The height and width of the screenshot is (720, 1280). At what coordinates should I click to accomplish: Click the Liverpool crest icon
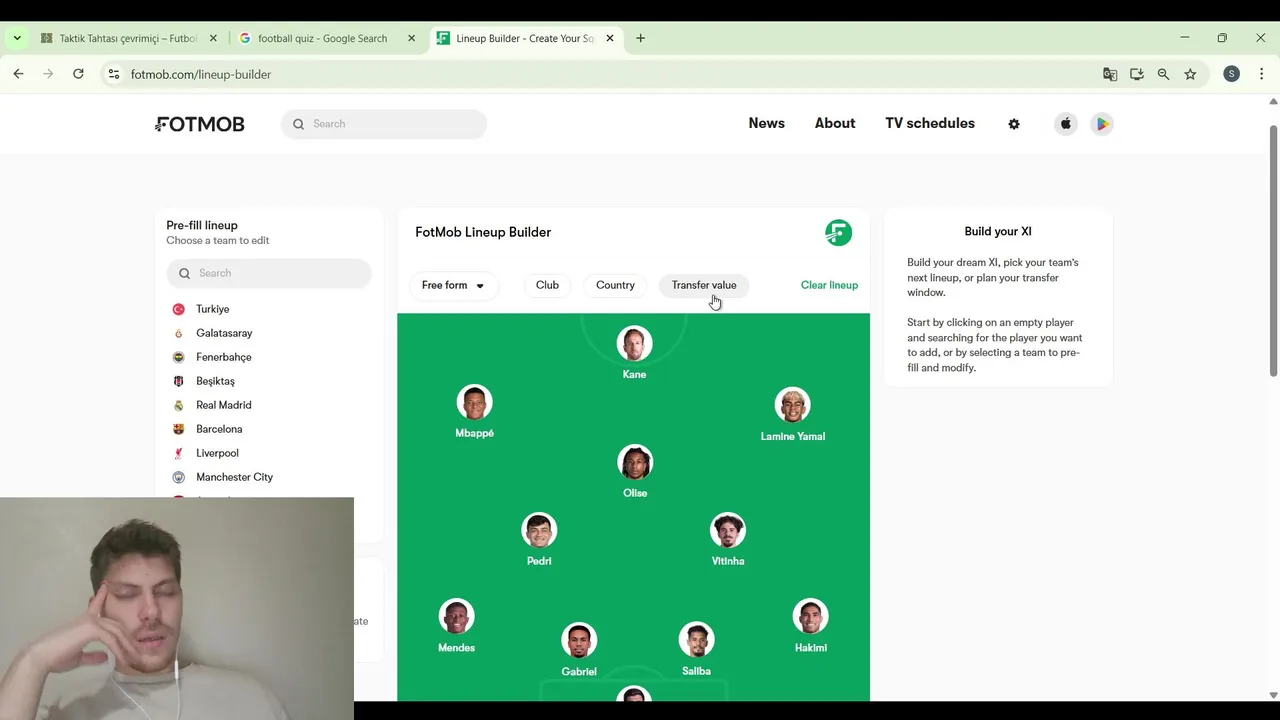(x=179, y=453)
